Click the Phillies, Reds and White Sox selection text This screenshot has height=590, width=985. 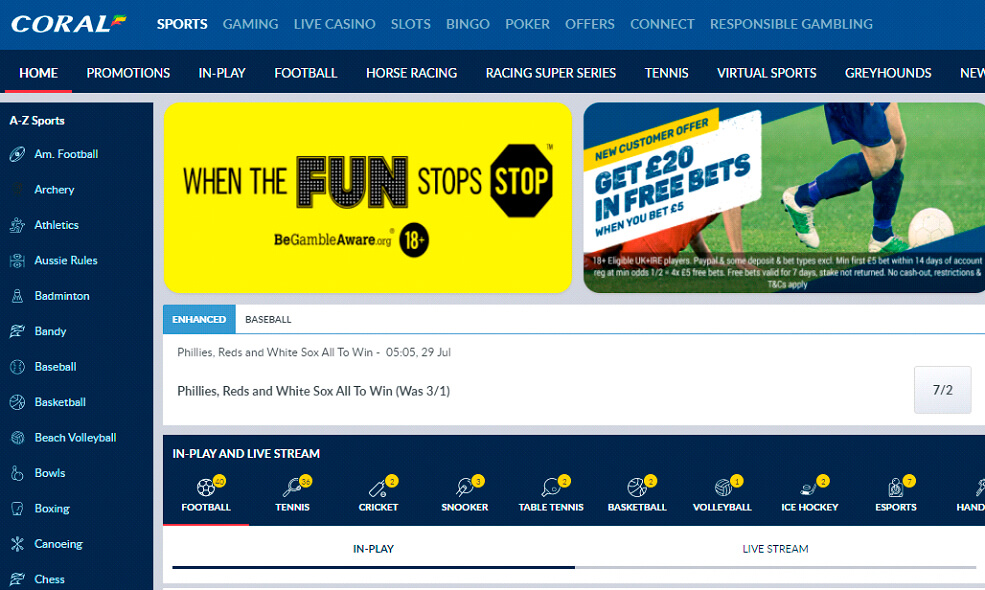(313, 391)
